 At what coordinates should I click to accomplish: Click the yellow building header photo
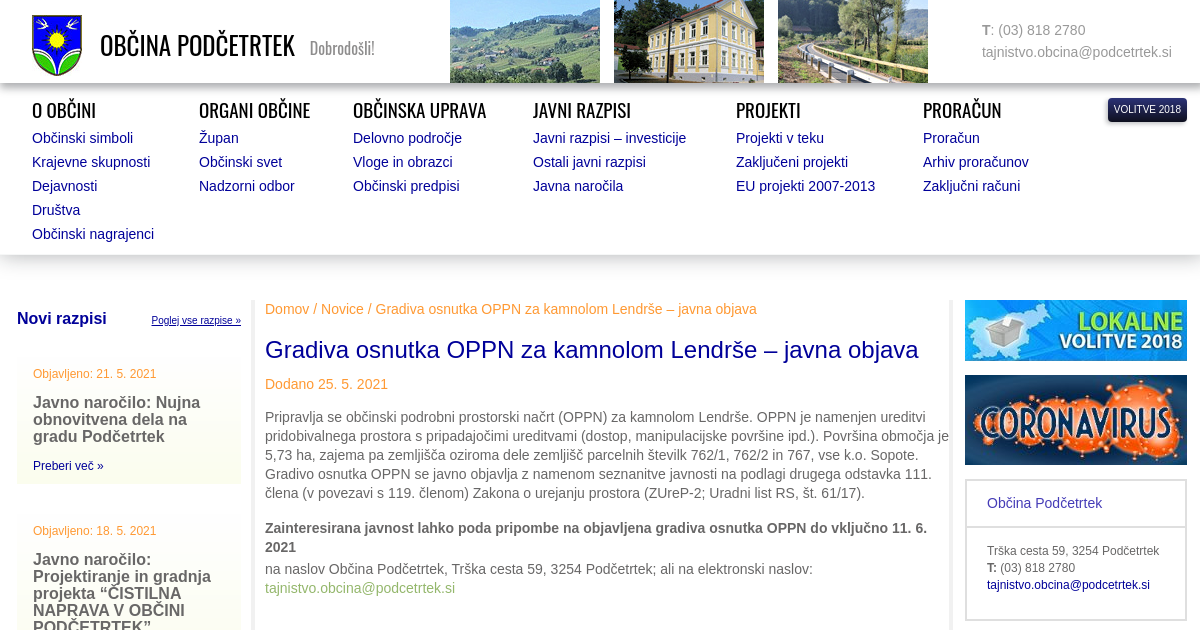pyautogui.click(x=688, y=41)
